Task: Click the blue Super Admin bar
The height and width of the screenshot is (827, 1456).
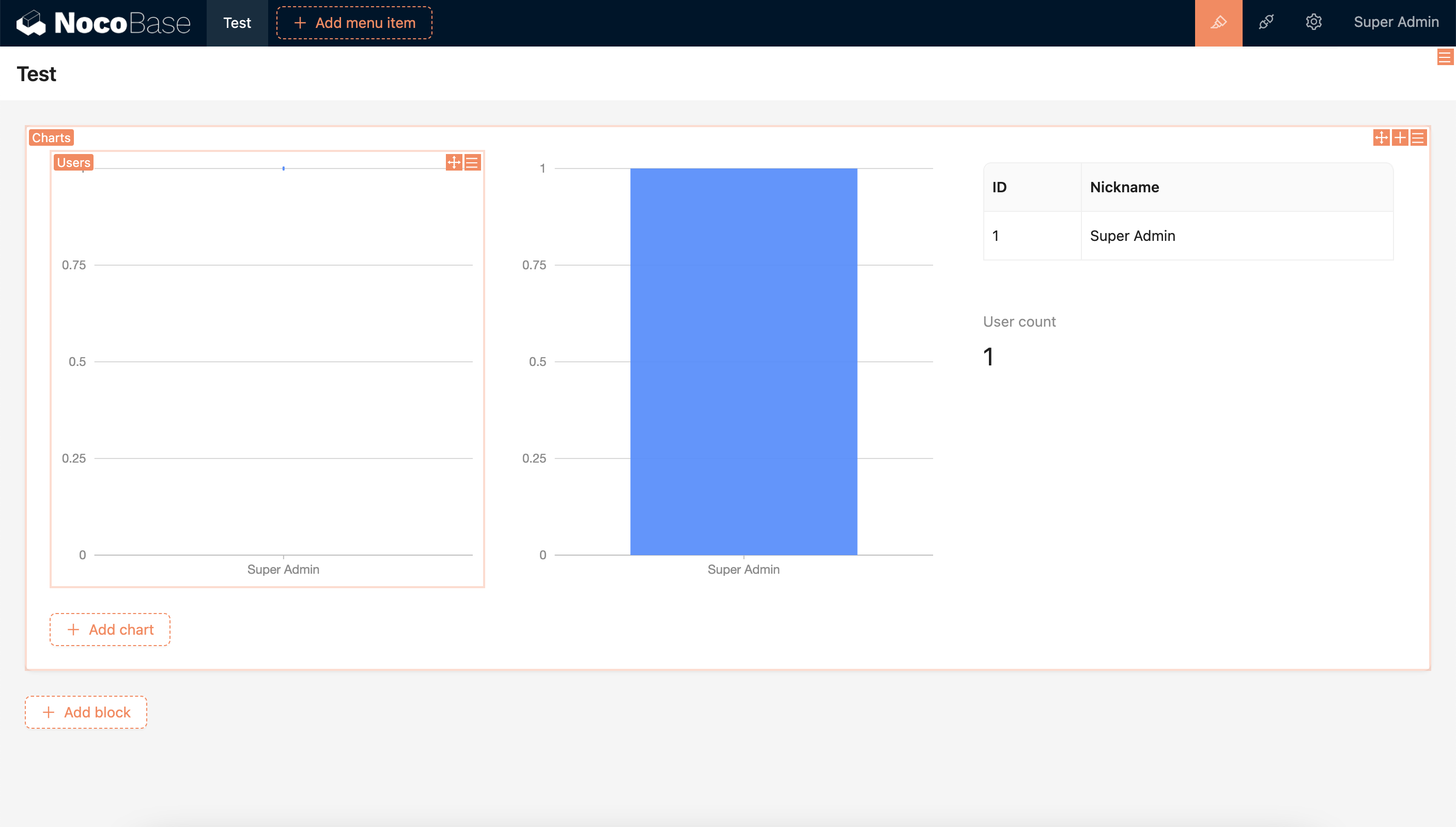Action: coord(743,361)
